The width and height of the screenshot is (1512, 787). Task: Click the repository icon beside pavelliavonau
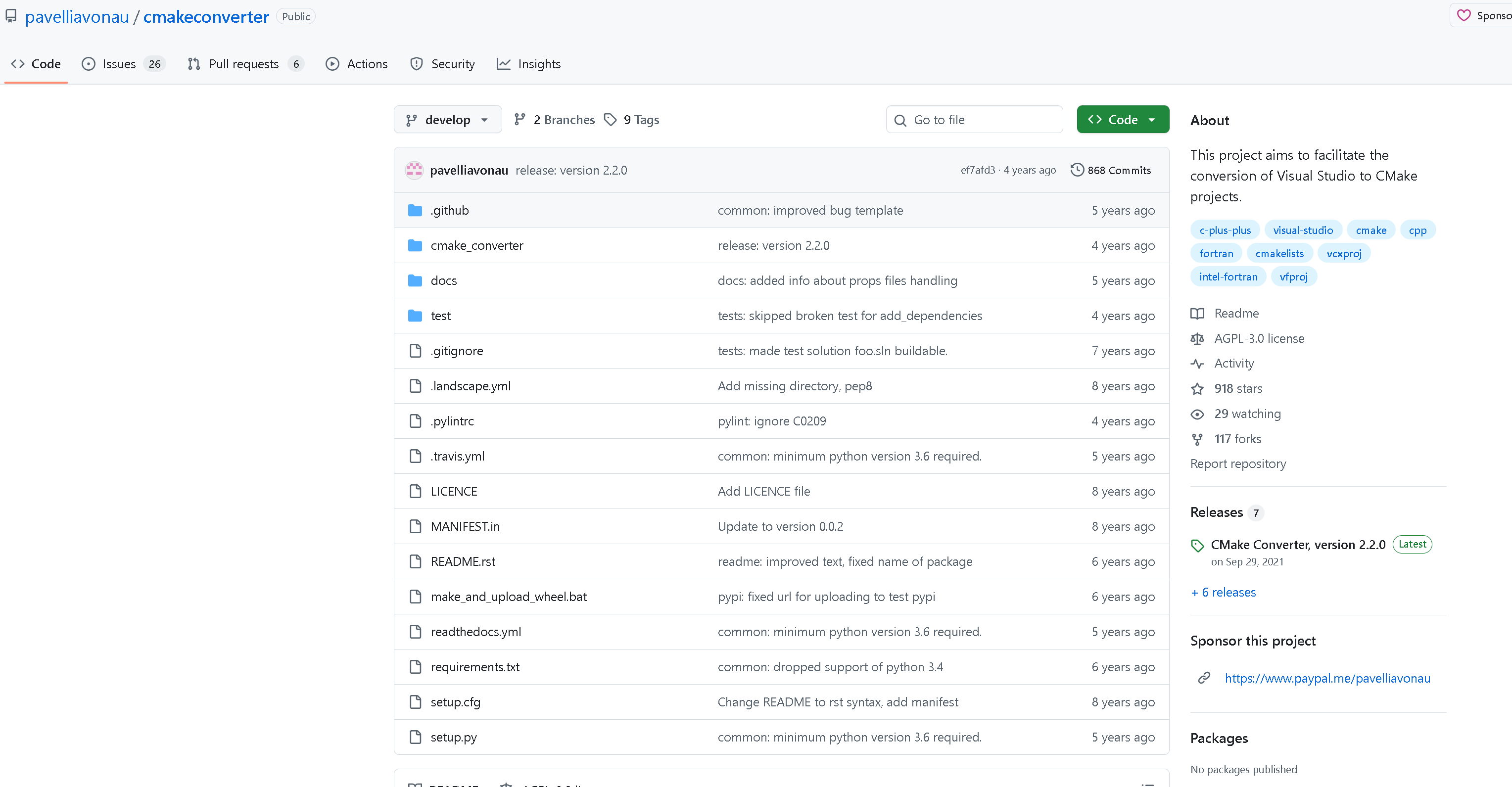tap(10, 16)
